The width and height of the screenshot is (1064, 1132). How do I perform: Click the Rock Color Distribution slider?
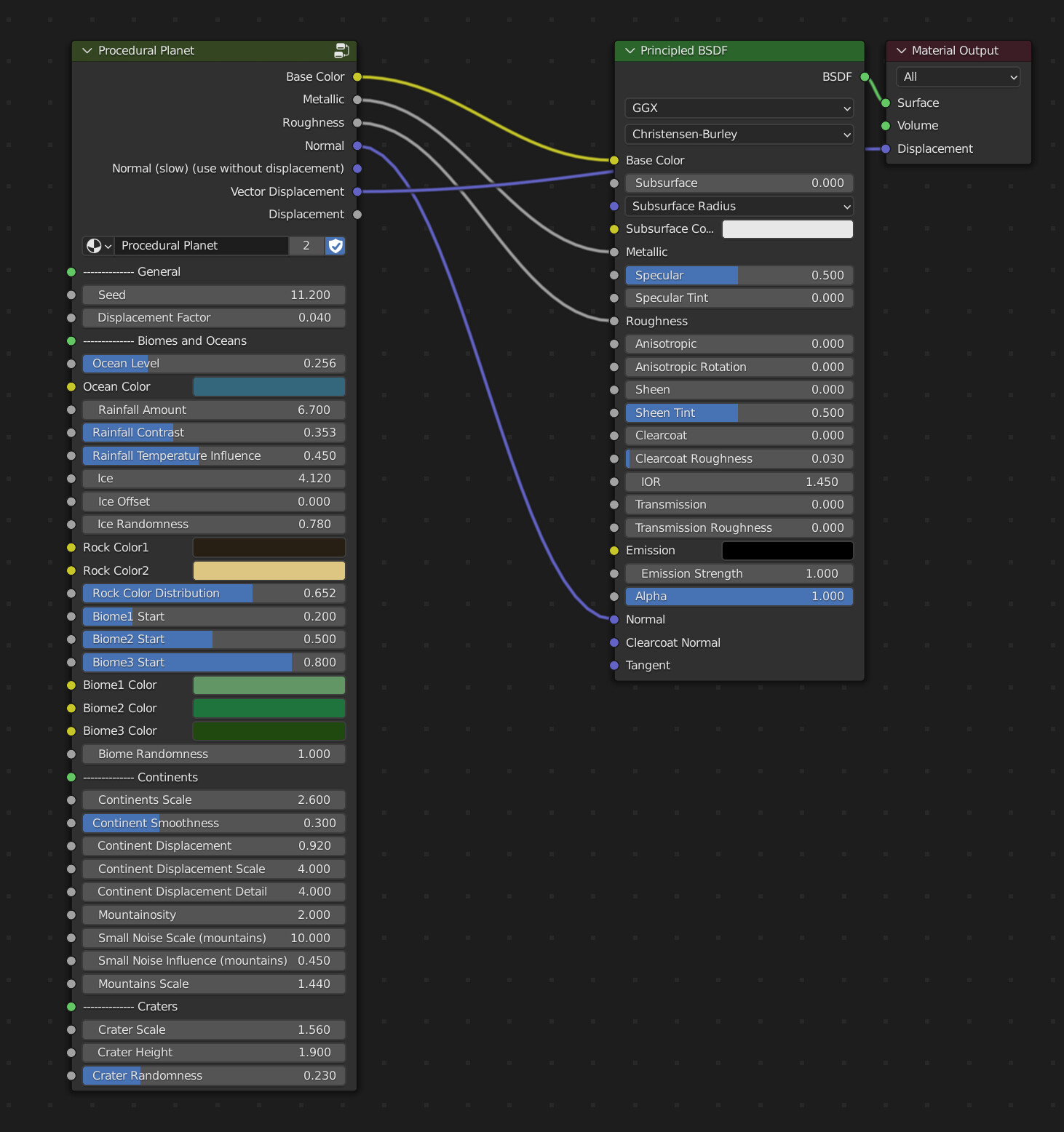(214, 593)
